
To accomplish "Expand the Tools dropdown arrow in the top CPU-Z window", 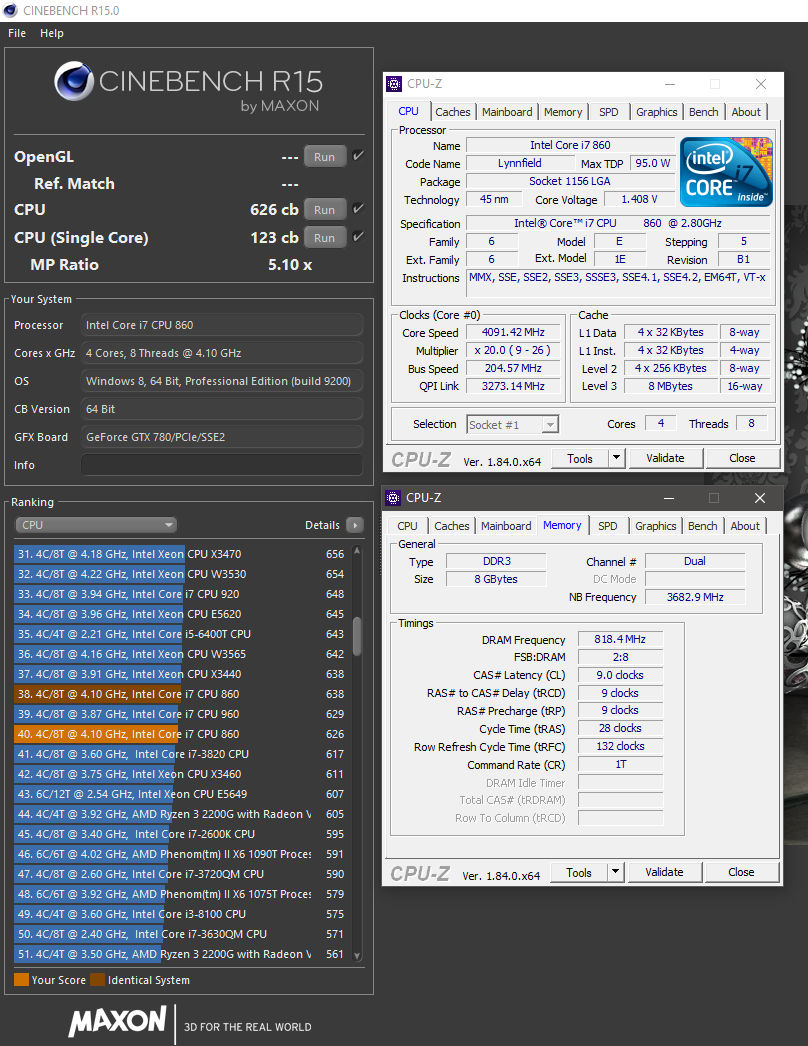I will coord(617,458).
